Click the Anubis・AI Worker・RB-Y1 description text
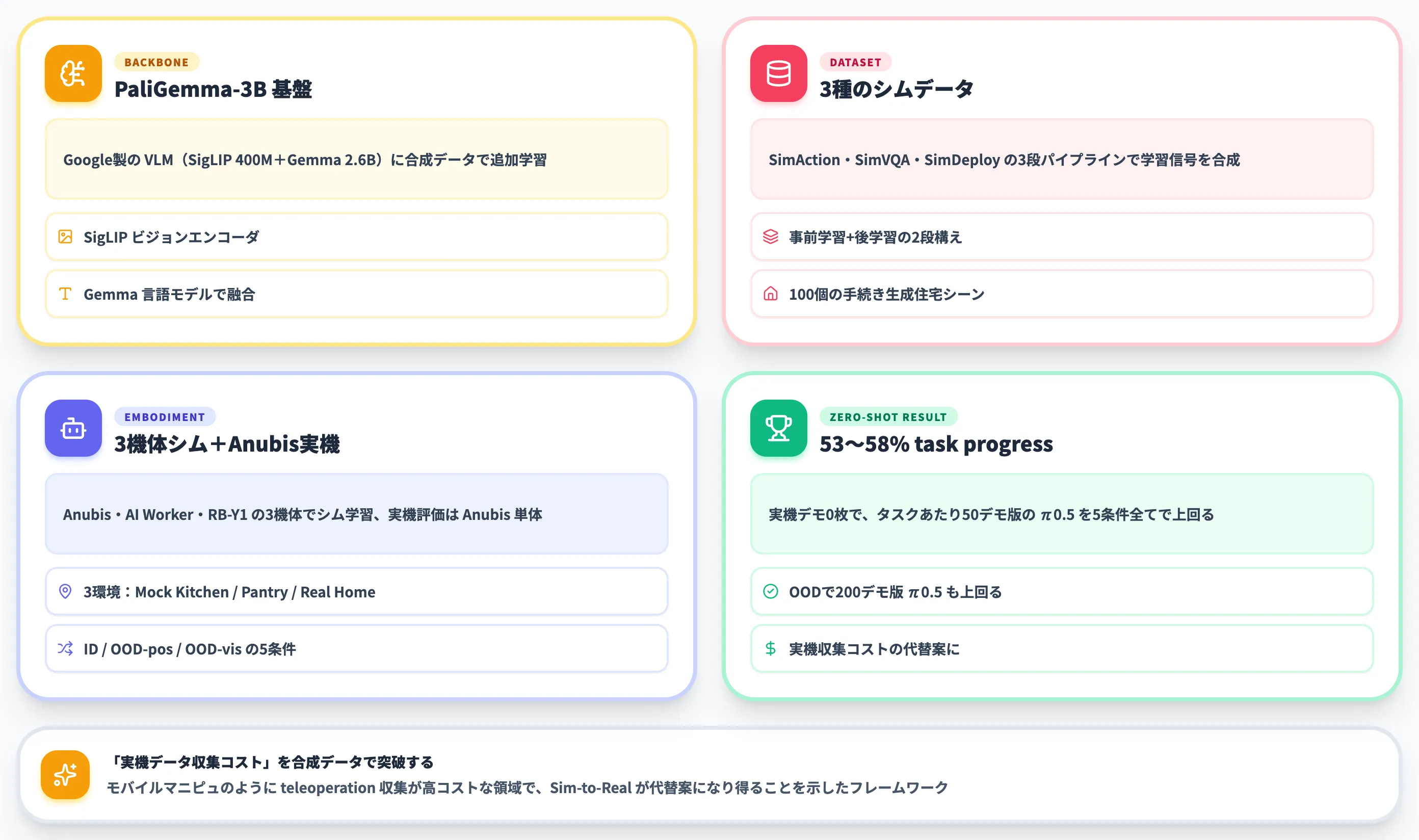The width and height of the screenshot is (1419, 840). pos(303,514)
